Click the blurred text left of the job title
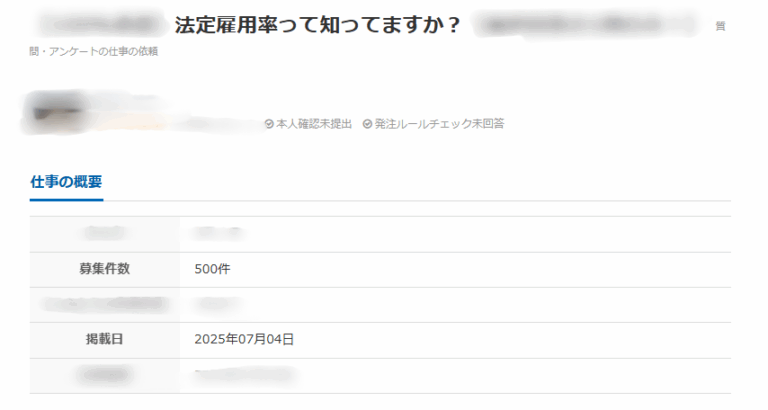Image resolution: width=768 pixels, height=410 pixels. (x=104, y=24)
